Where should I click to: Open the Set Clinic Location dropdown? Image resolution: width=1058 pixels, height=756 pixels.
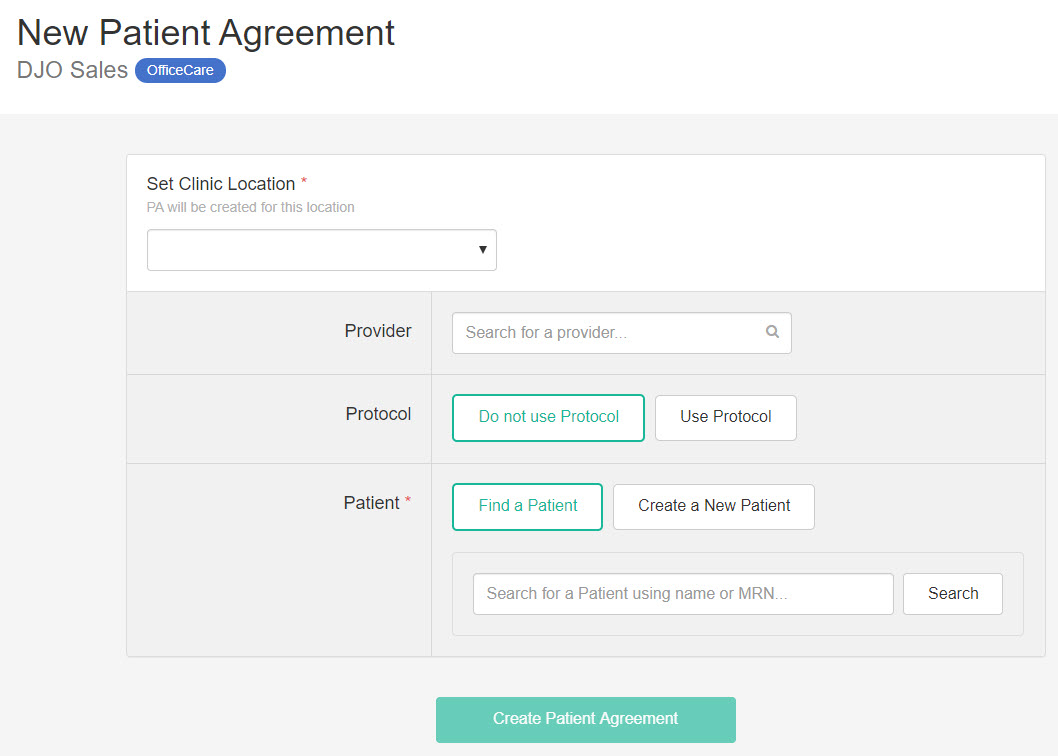[x=321, y=249]
